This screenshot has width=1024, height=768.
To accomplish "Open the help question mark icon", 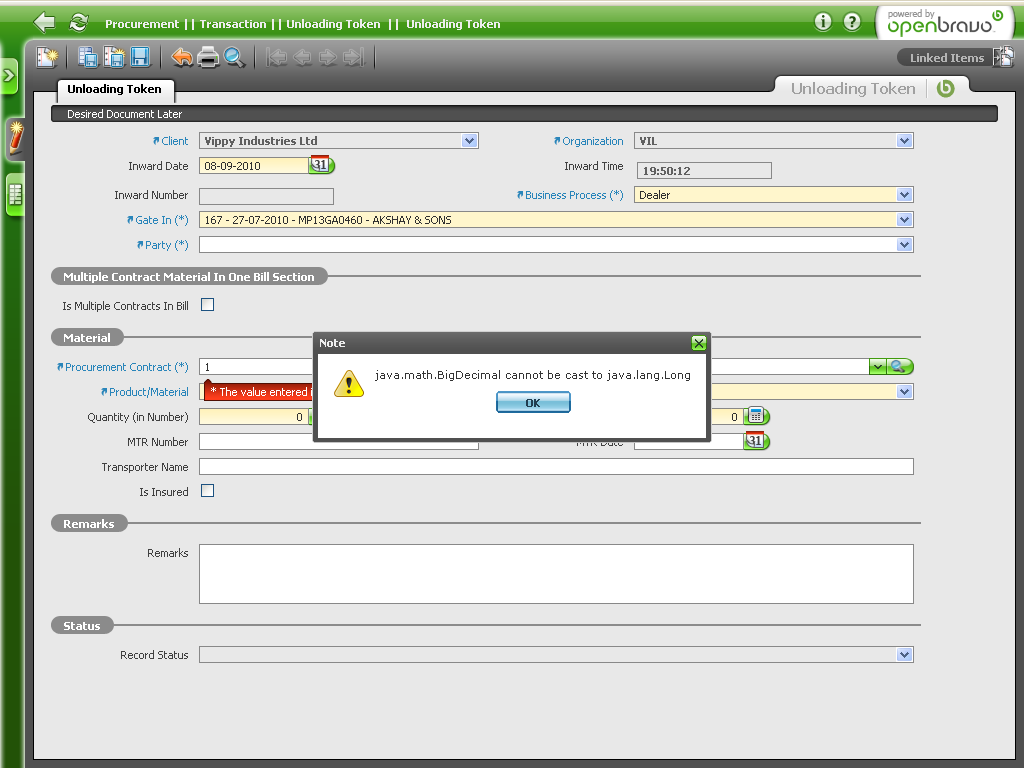I will (852, 22).
